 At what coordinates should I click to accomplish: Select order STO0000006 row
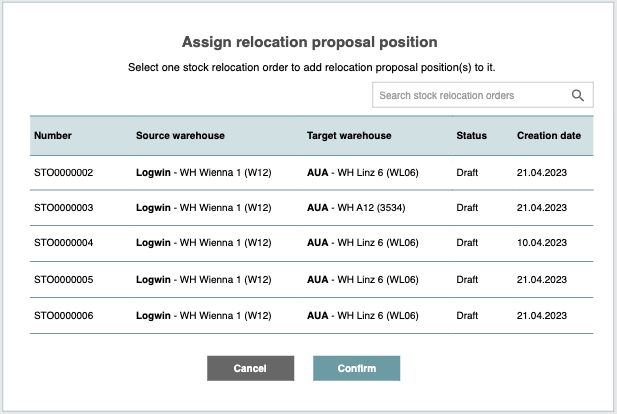point(63,315)
